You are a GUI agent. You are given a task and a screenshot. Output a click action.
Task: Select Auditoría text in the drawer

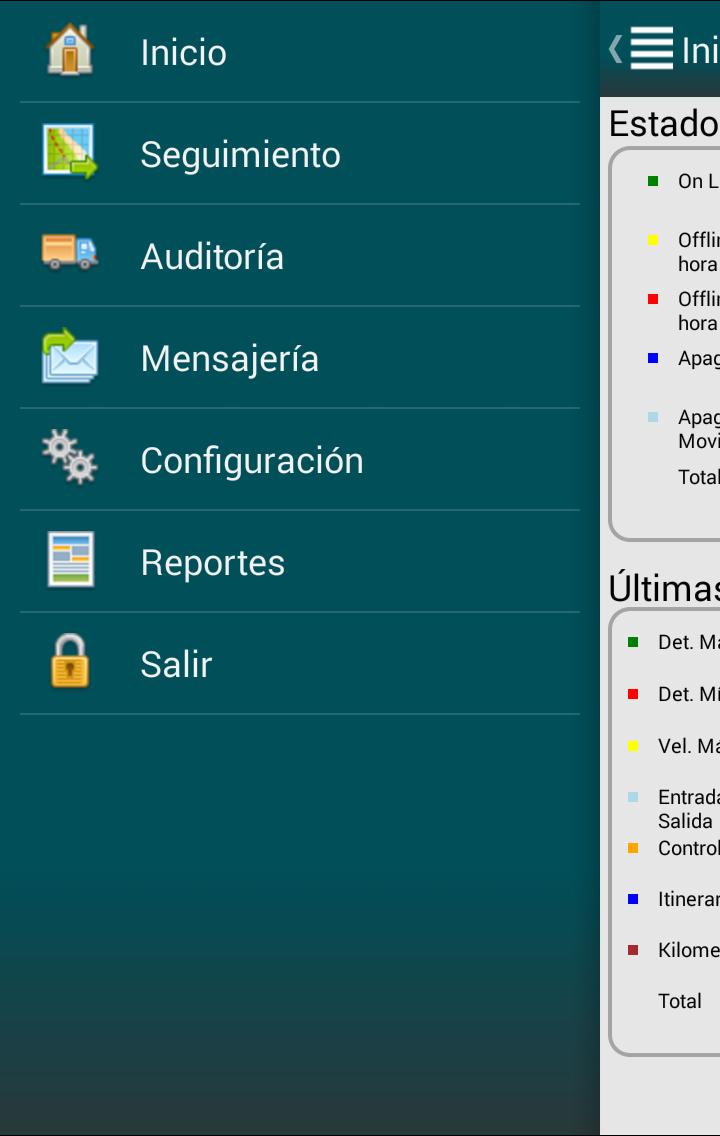pos(212,257)
